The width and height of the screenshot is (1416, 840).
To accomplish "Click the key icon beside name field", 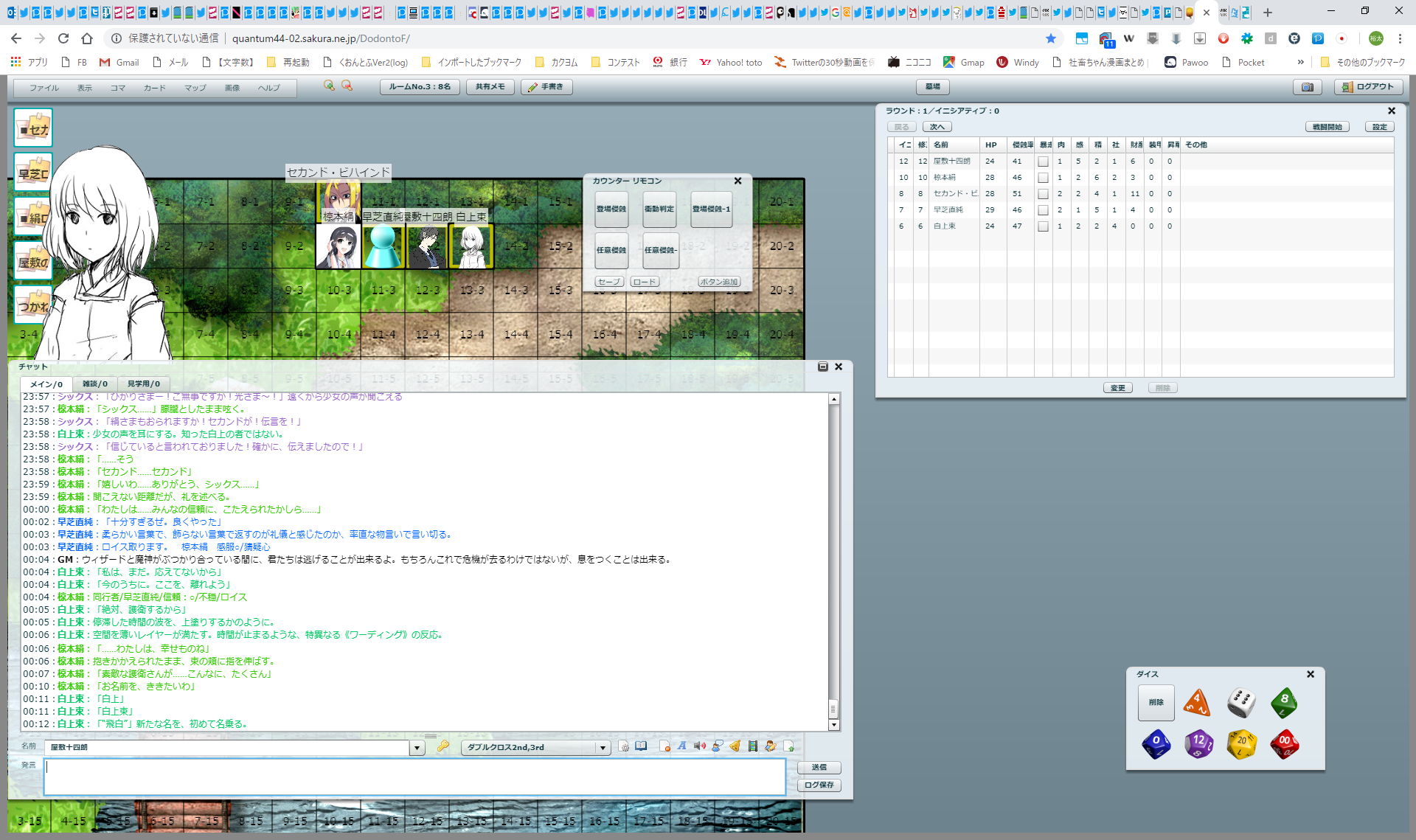I will click(442, 746).
